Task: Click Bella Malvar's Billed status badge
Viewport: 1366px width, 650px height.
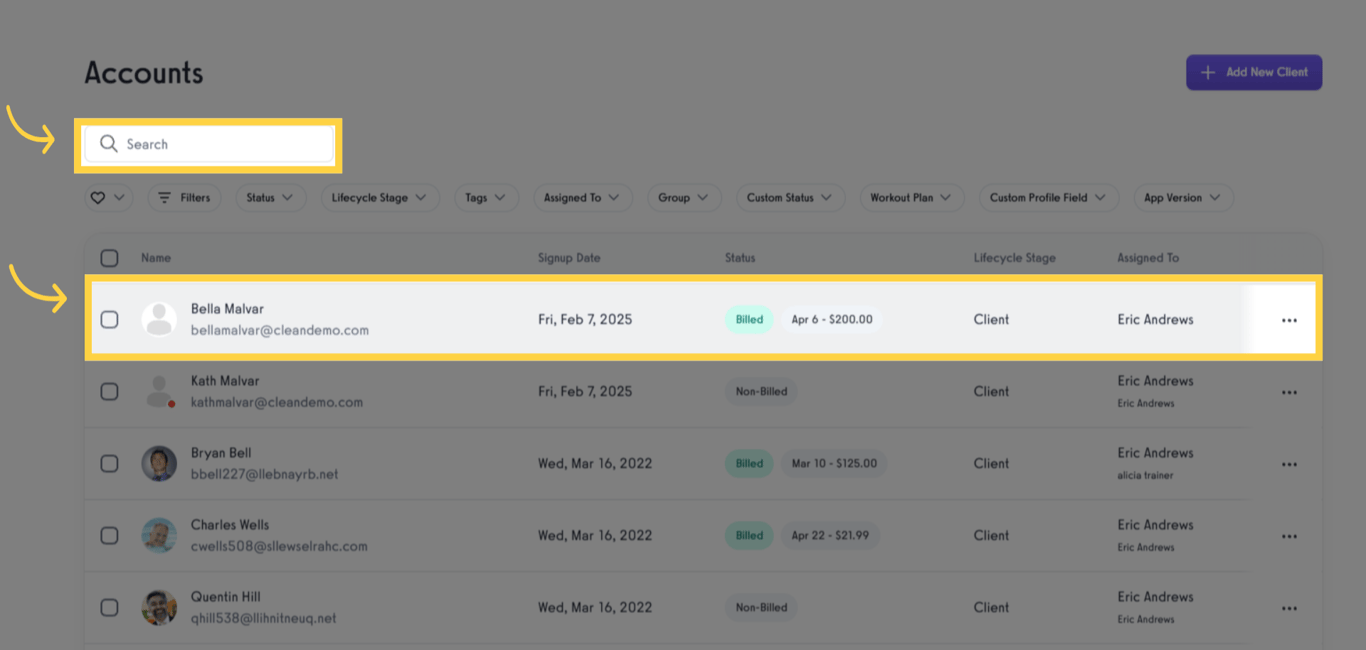Action: 749,319
